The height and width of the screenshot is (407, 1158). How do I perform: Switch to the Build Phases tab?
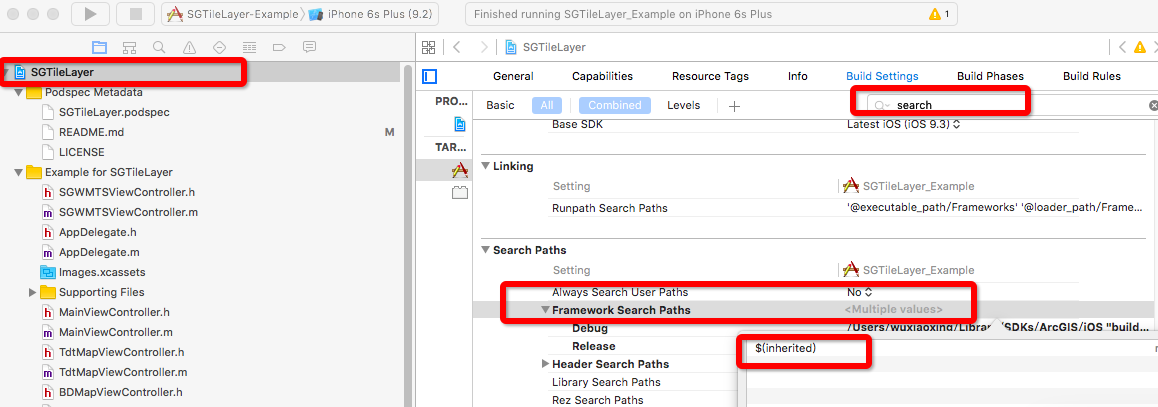[x=990, y=76]
